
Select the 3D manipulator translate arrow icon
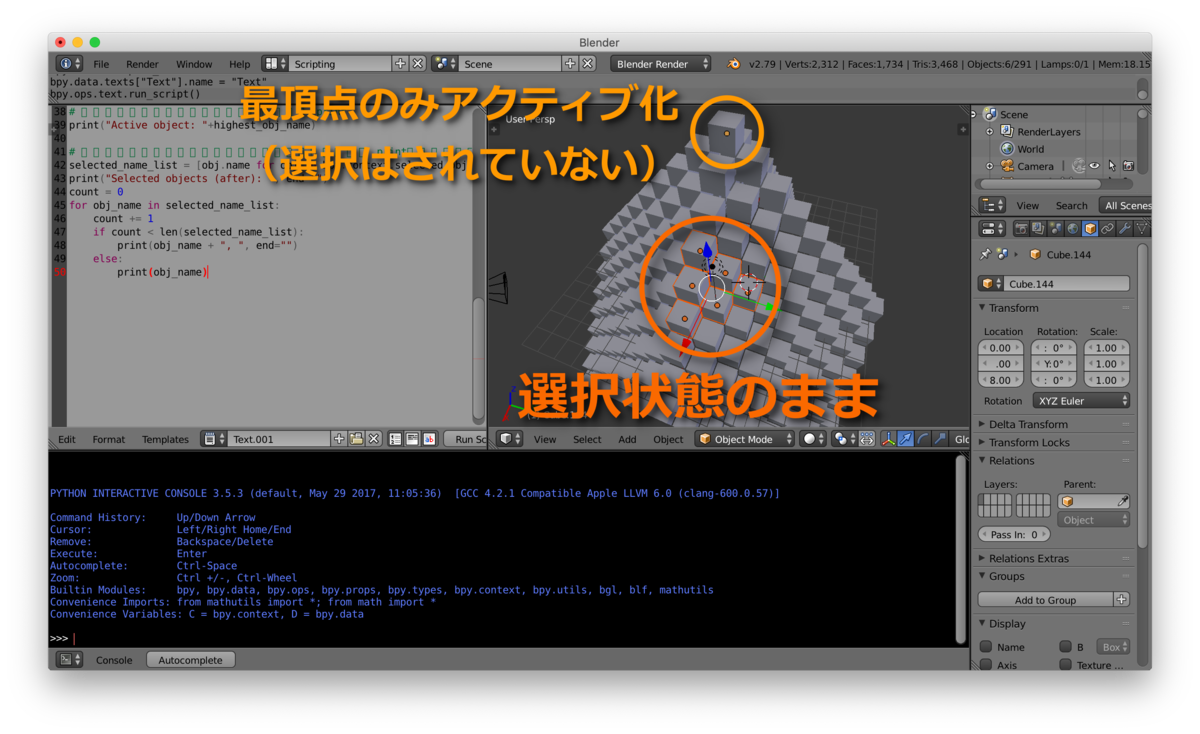pyautogui.click(x=904, y=440)
